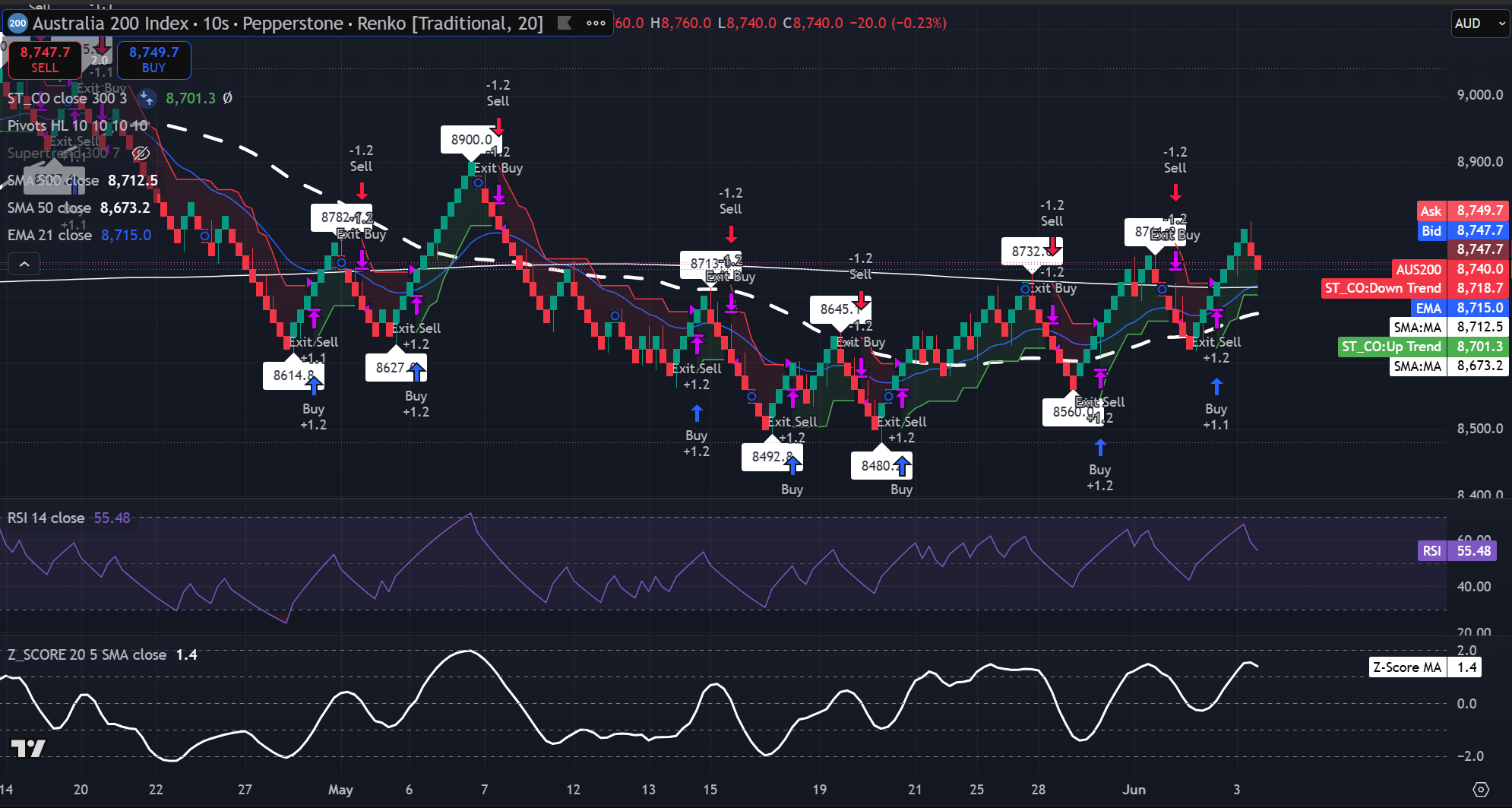Viewport: 1512px width, 808px height.
Task: Click the 9,000.0 price axis value
Action: coord(1480,95)
